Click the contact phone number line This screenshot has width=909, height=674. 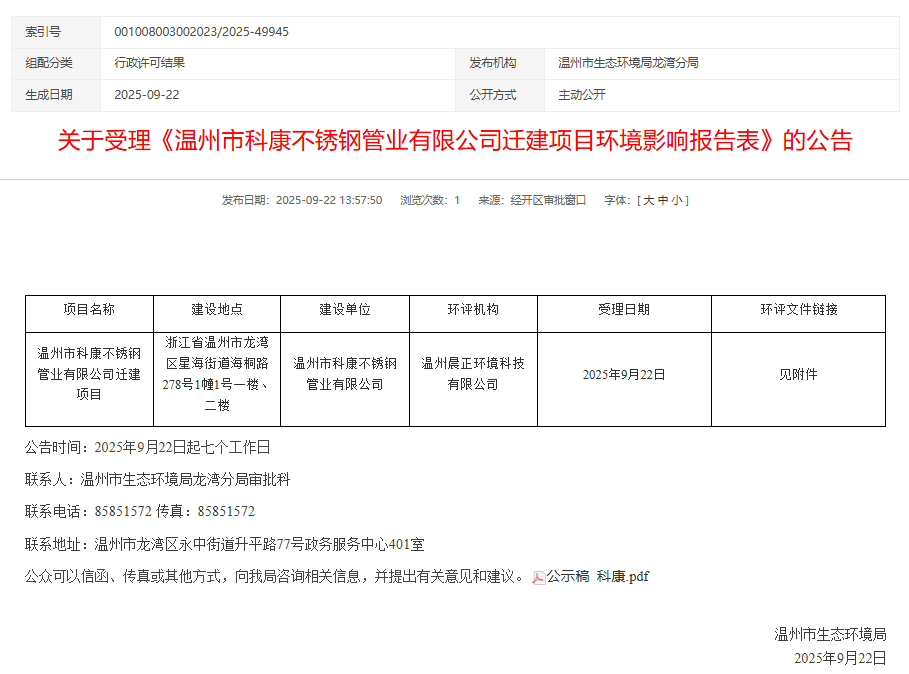coord(140,512)
